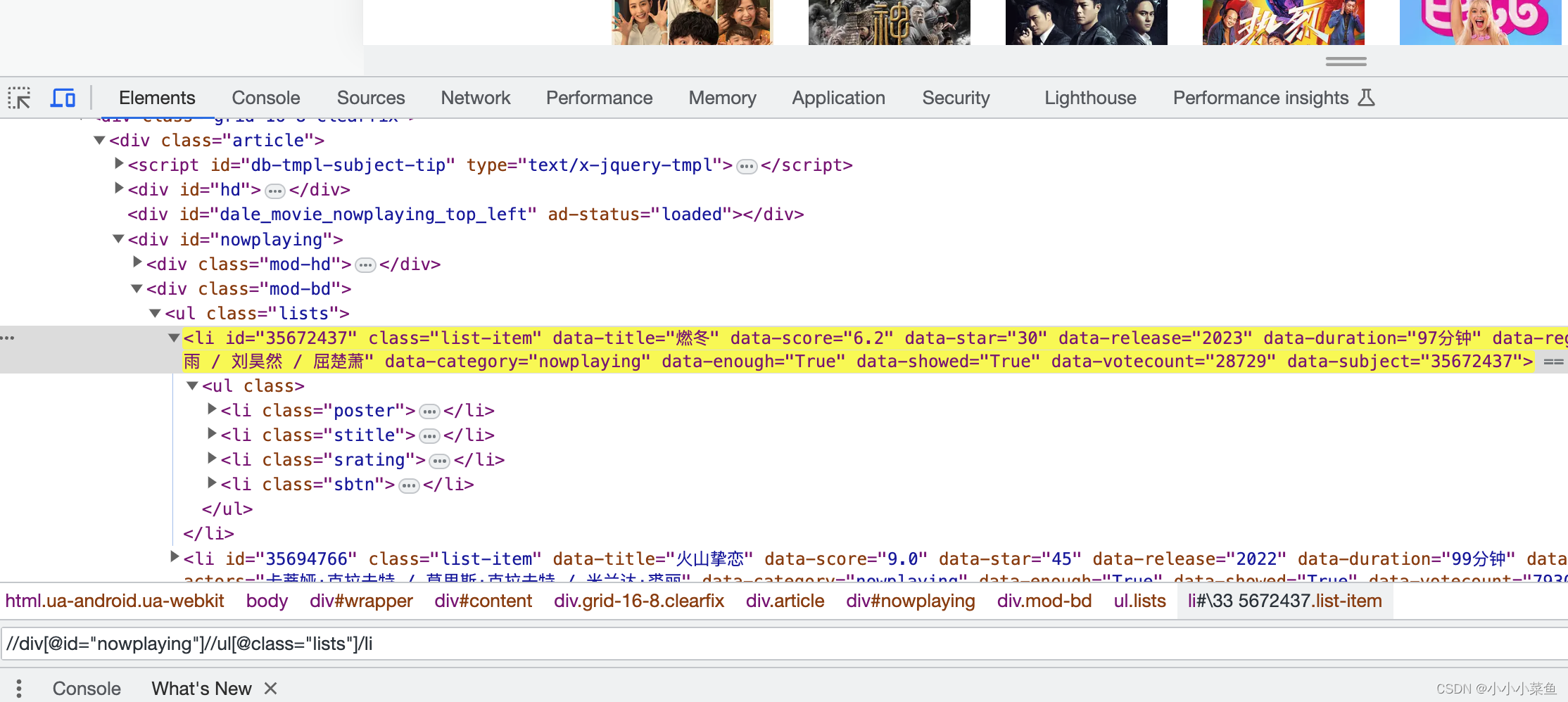
Task: Open the Sources tab
Action: coord(371,98)
